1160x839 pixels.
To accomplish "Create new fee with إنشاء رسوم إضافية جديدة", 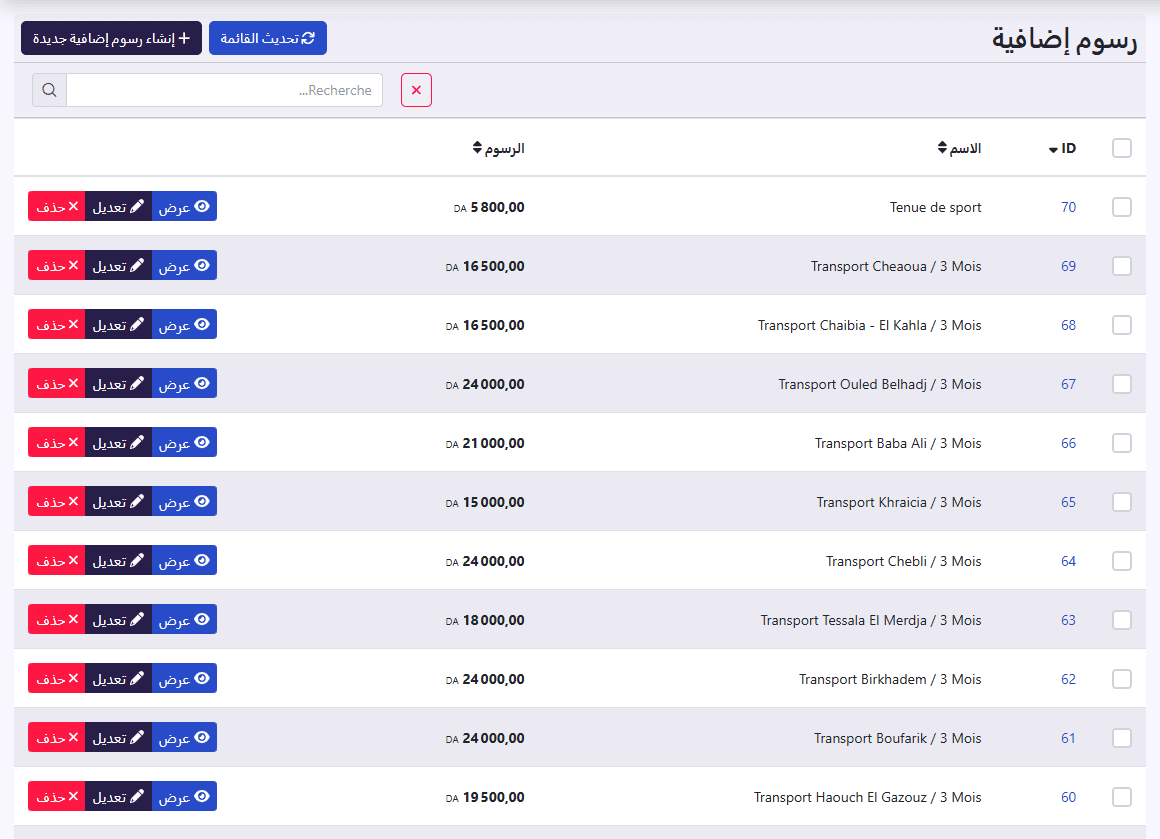I will coord(111,38).
